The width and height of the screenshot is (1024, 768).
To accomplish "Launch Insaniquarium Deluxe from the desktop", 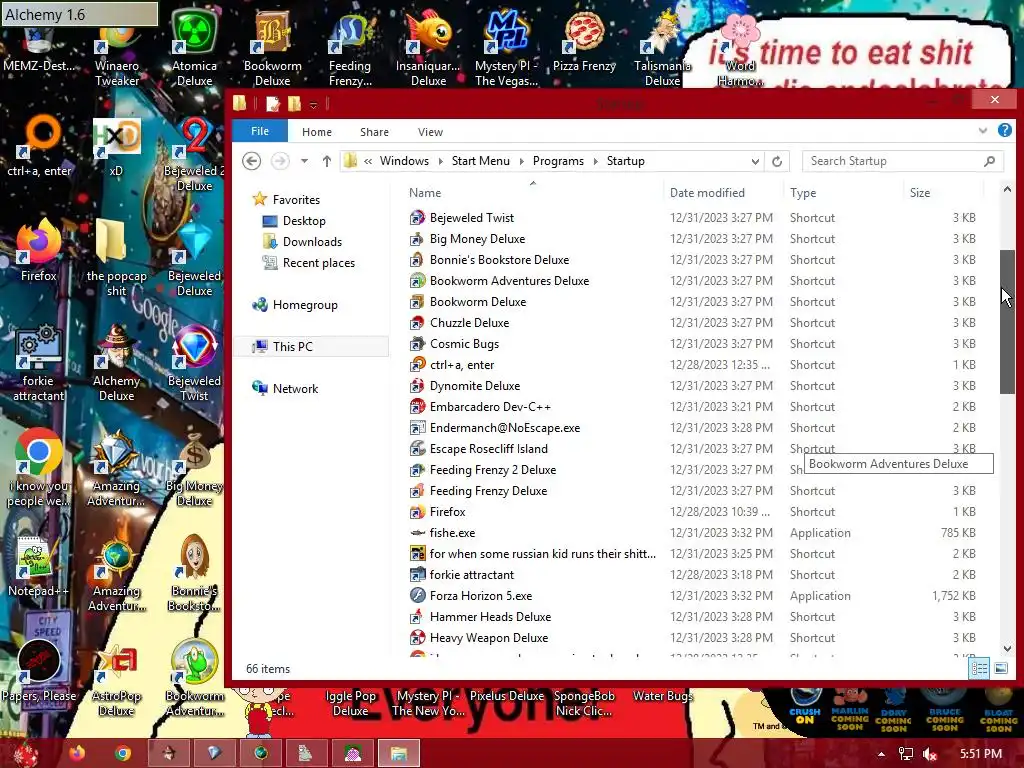I will coord(428,49).
